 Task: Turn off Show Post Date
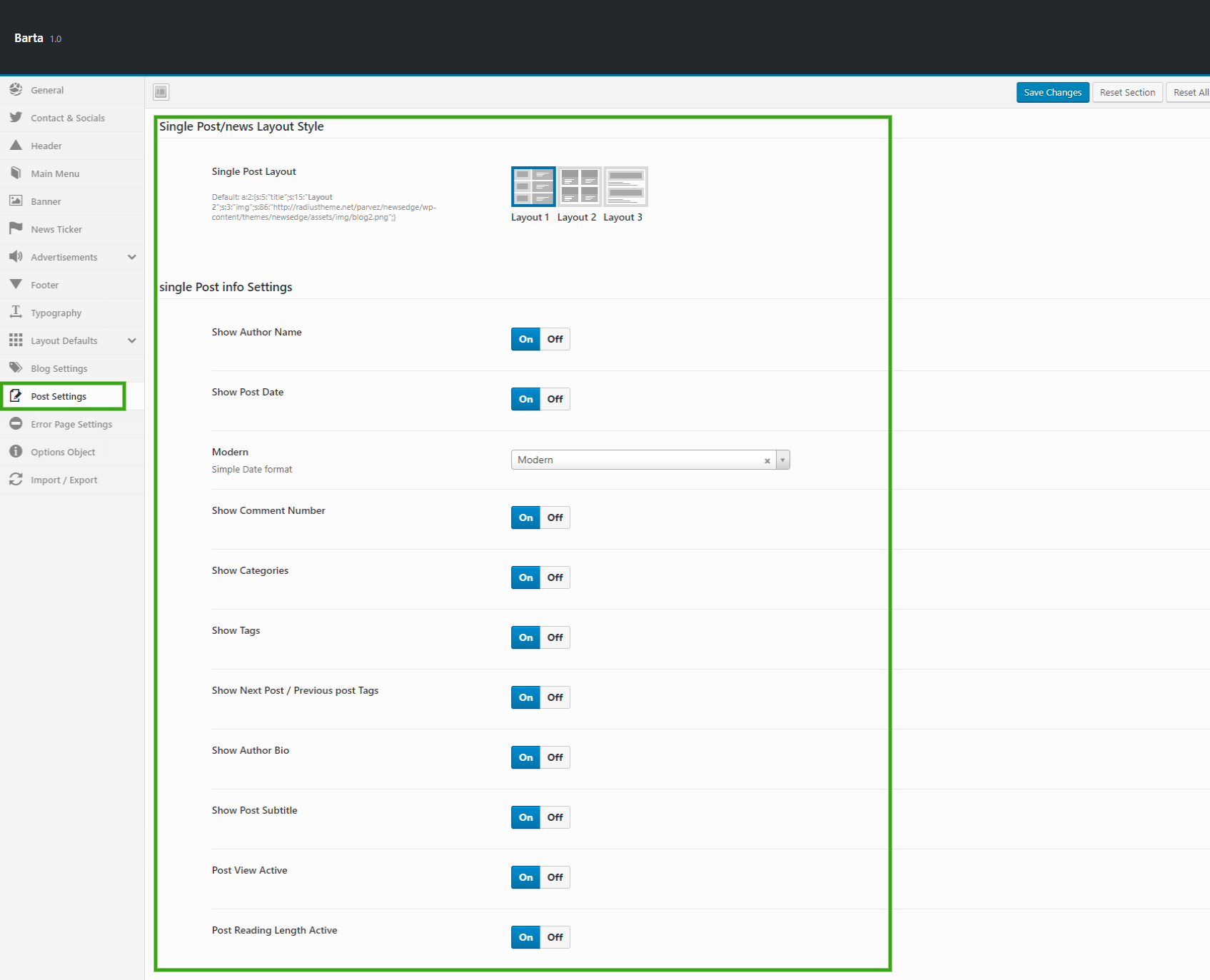[555, 399]
